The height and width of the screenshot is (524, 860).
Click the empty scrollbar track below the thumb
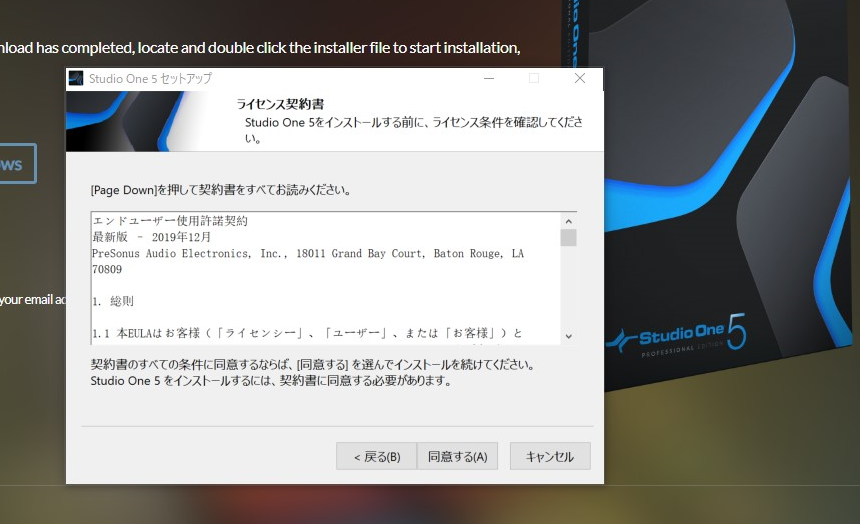pos(569,287)
